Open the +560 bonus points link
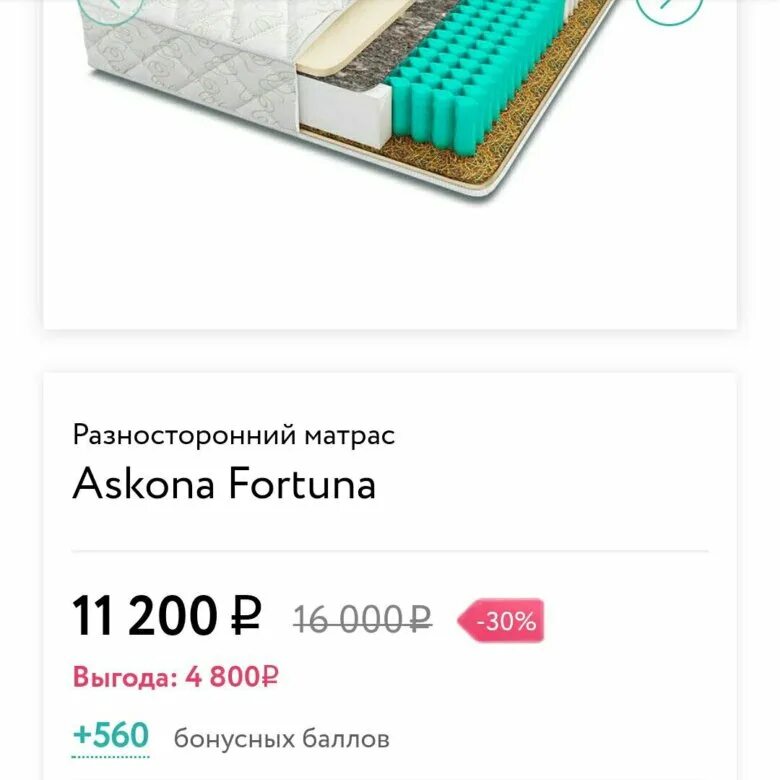 tap(111, 737)
